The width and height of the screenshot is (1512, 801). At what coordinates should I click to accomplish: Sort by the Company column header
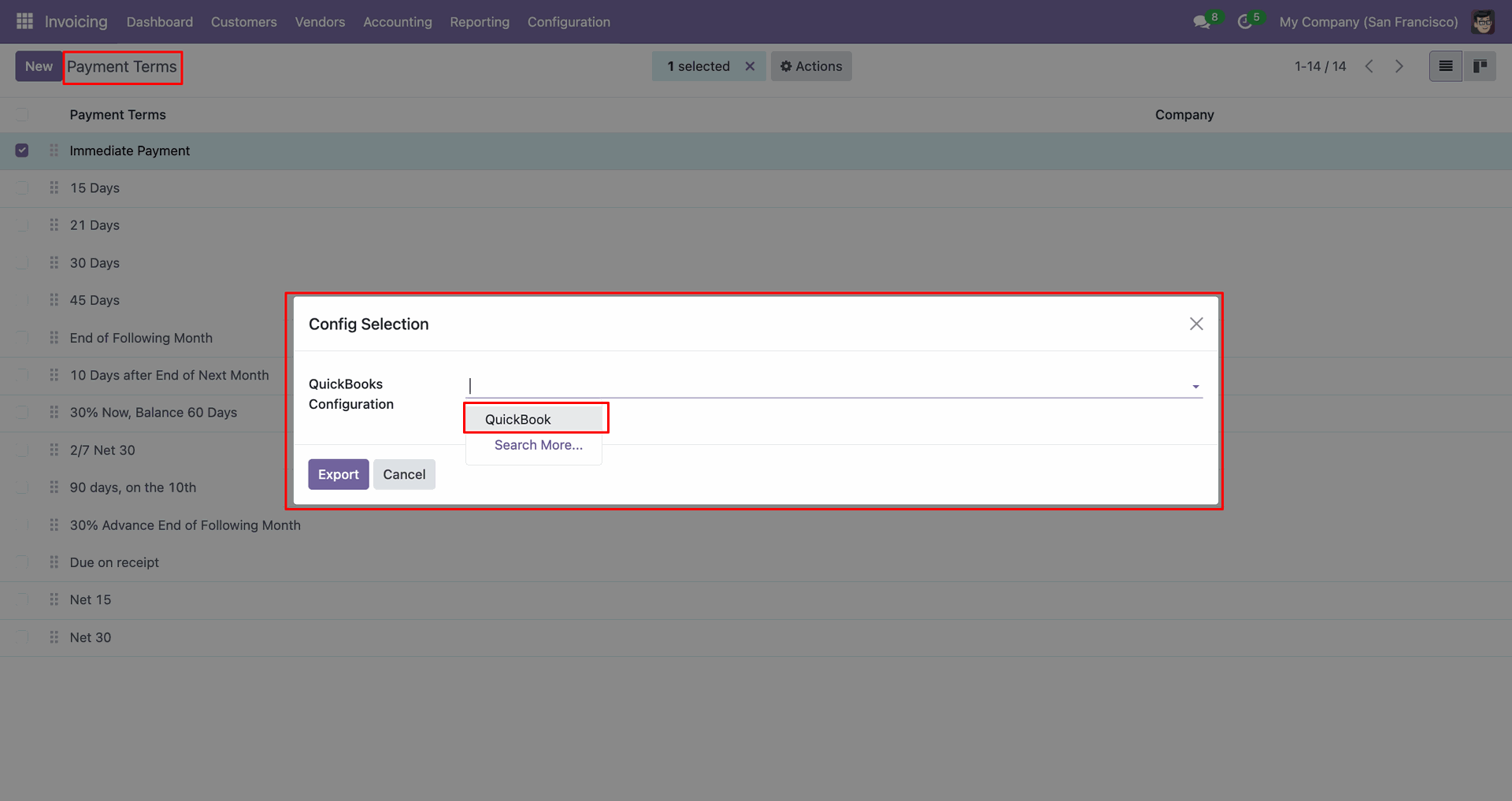pos(1184,115)
